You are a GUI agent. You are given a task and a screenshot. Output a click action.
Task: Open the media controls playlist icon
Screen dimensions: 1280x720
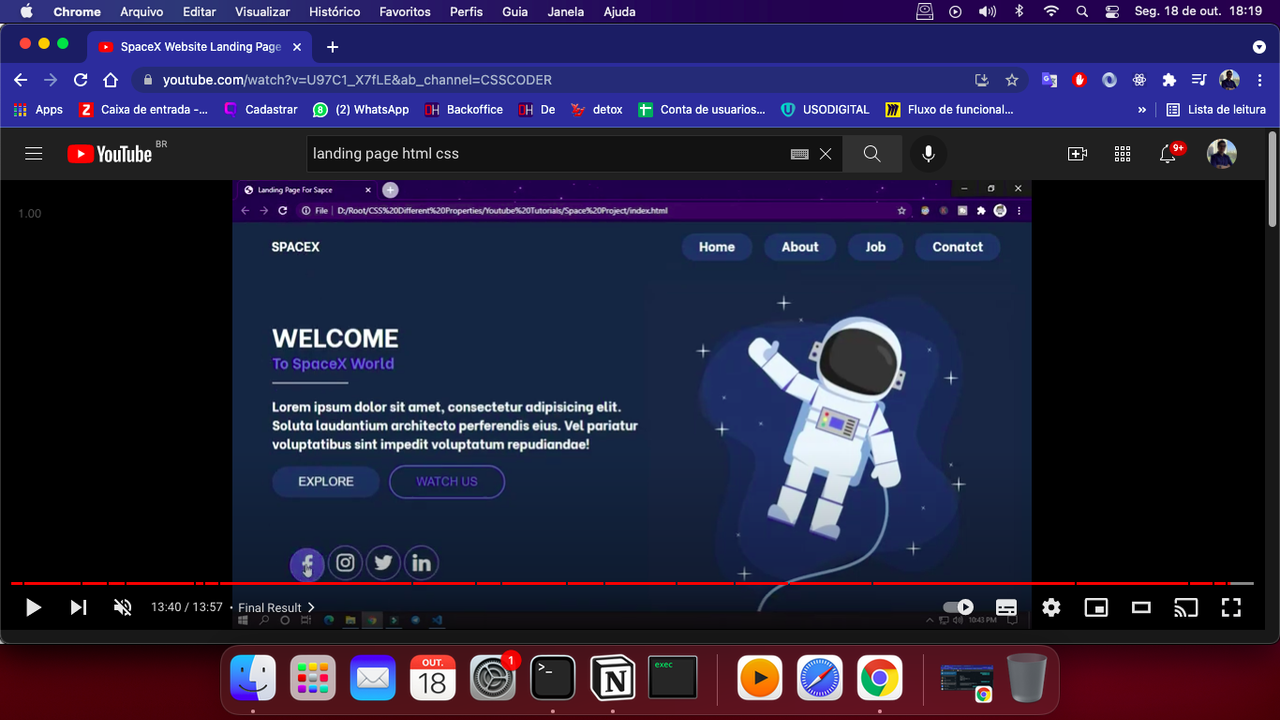(1199, 80)
